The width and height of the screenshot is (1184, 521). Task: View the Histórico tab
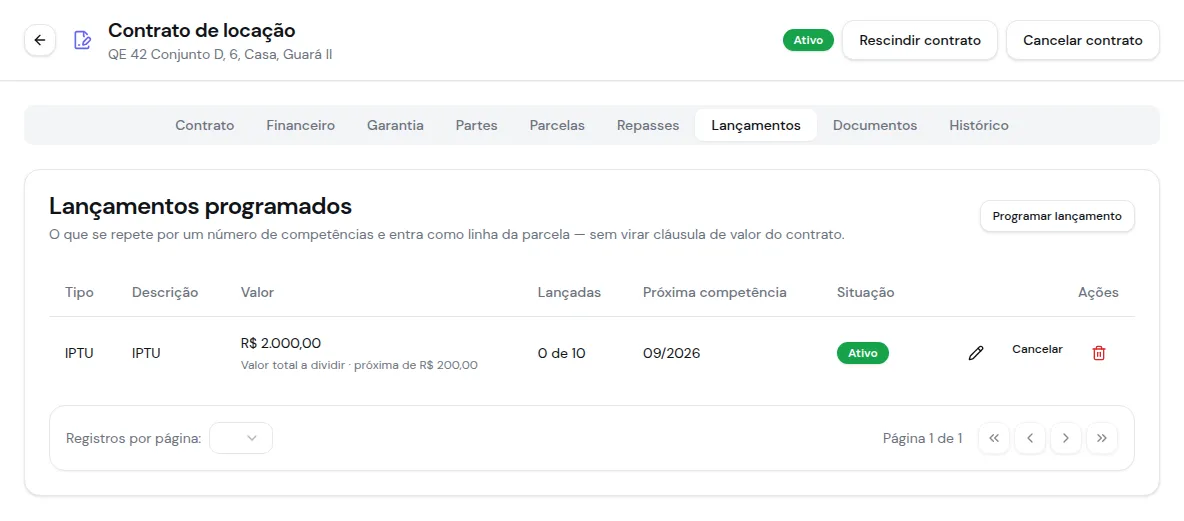[979, 125]
